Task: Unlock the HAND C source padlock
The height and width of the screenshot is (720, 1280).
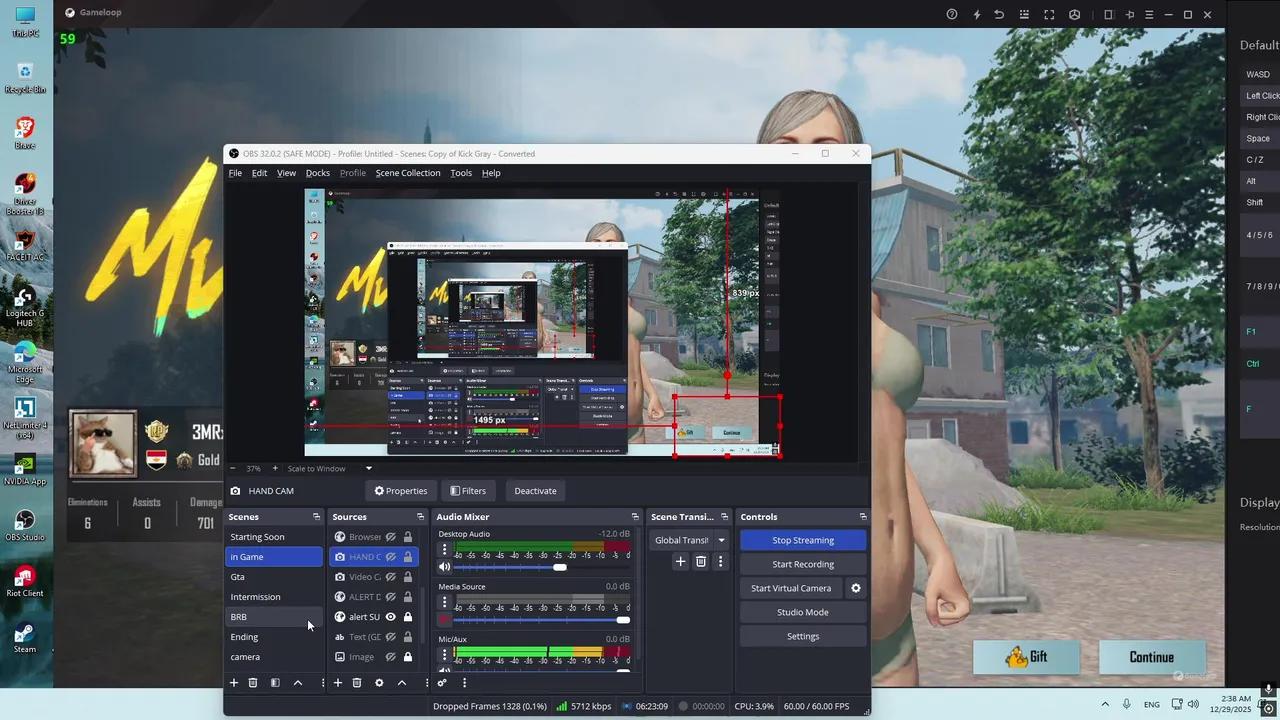Action: pyautogui.click(x=407, y=556)
